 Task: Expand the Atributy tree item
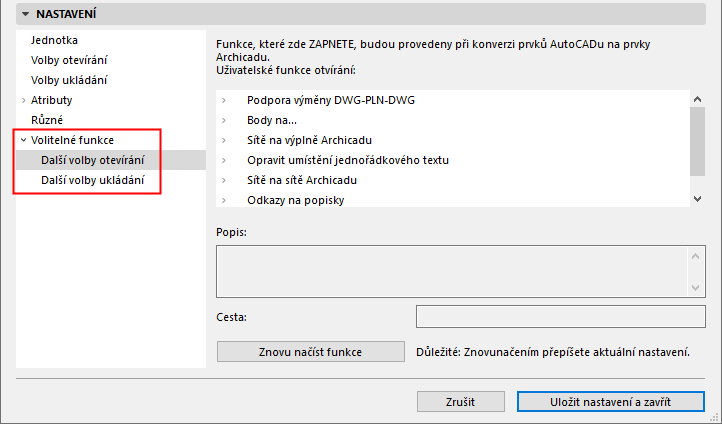23,100
